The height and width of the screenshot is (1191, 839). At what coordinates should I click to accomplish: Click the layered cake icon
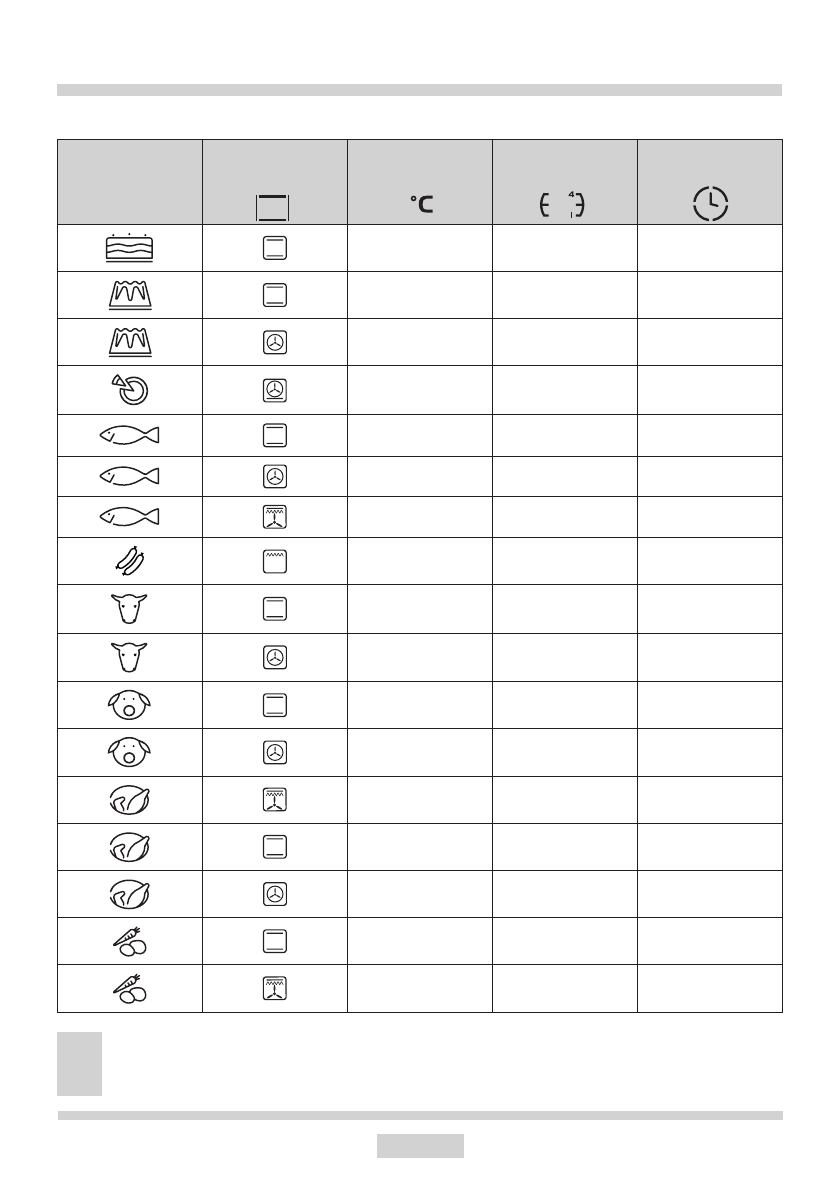[x=129, y=248]
